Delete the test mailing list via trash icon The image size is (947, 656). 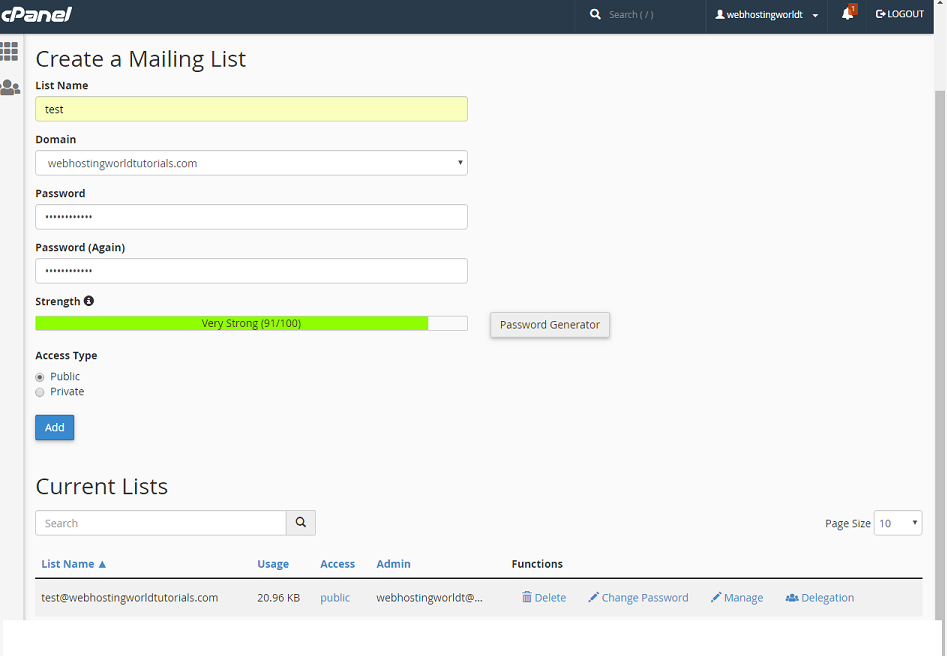(x=525, y=597)
